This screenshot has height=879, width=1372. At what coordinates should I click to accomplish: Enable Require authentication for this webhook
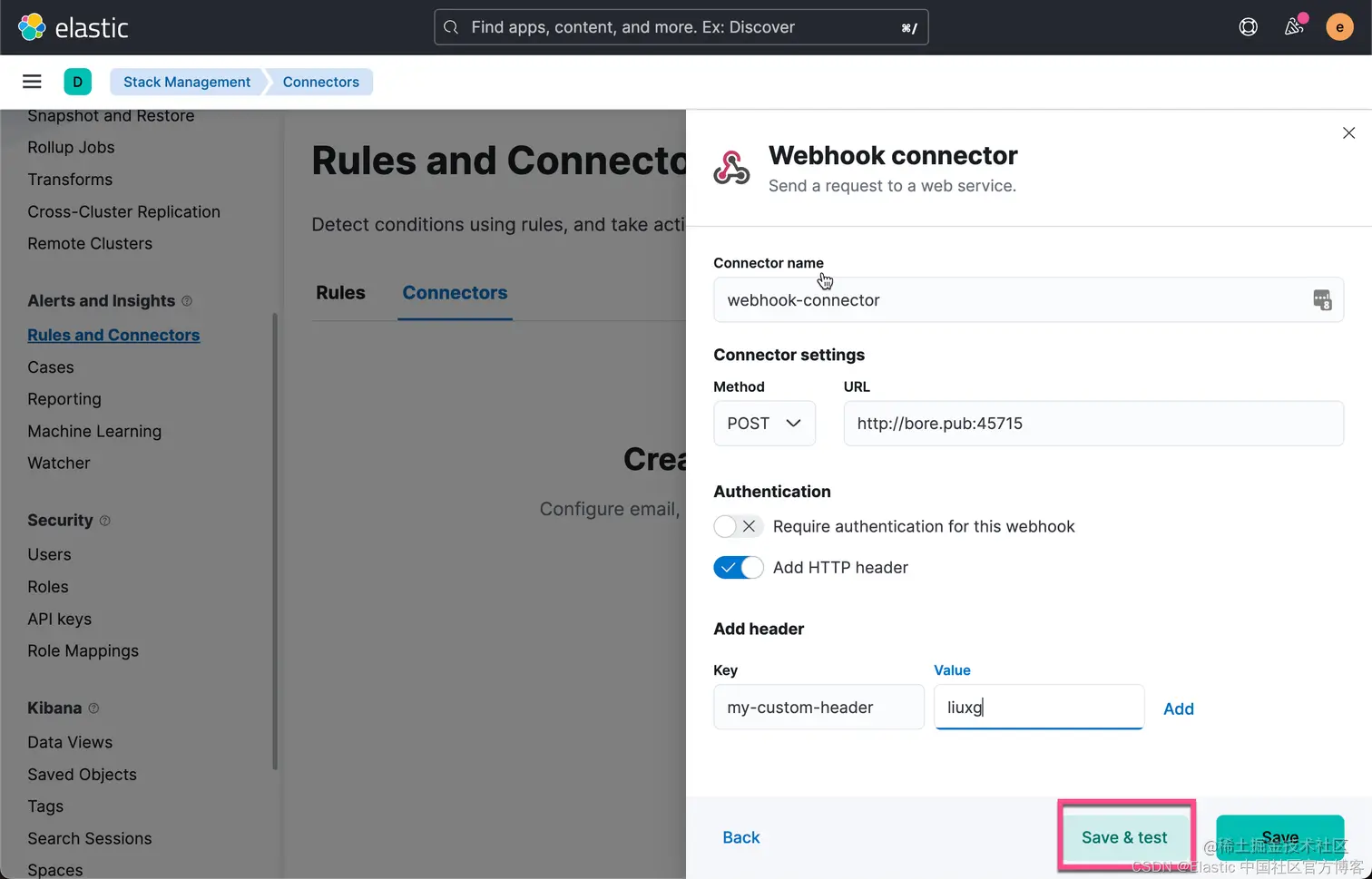(x=738, y=526)
